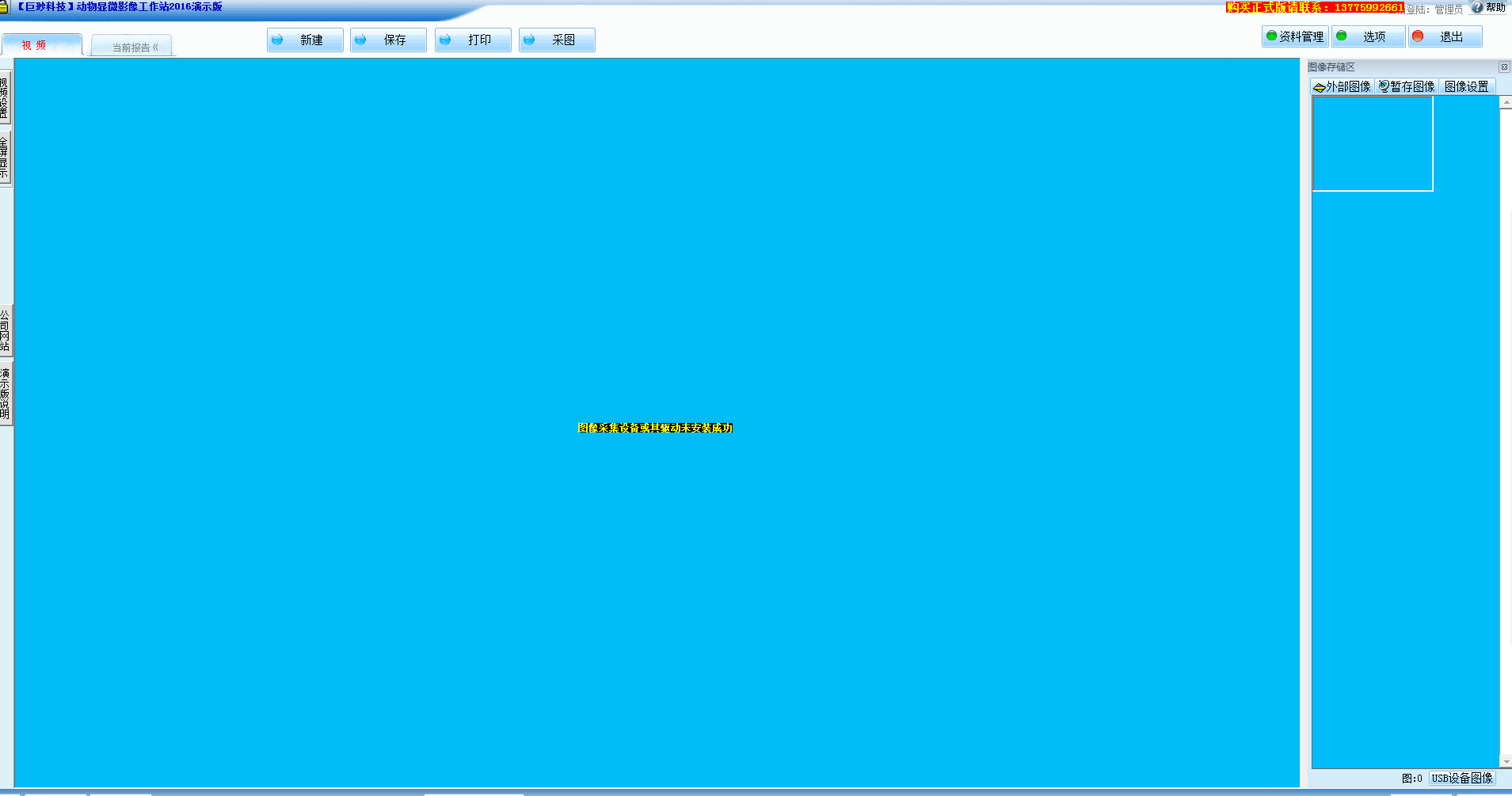Open the 当前报告 (Current Report) tab
Viewport: 1512px width, 796px height.
click(132, 47)
